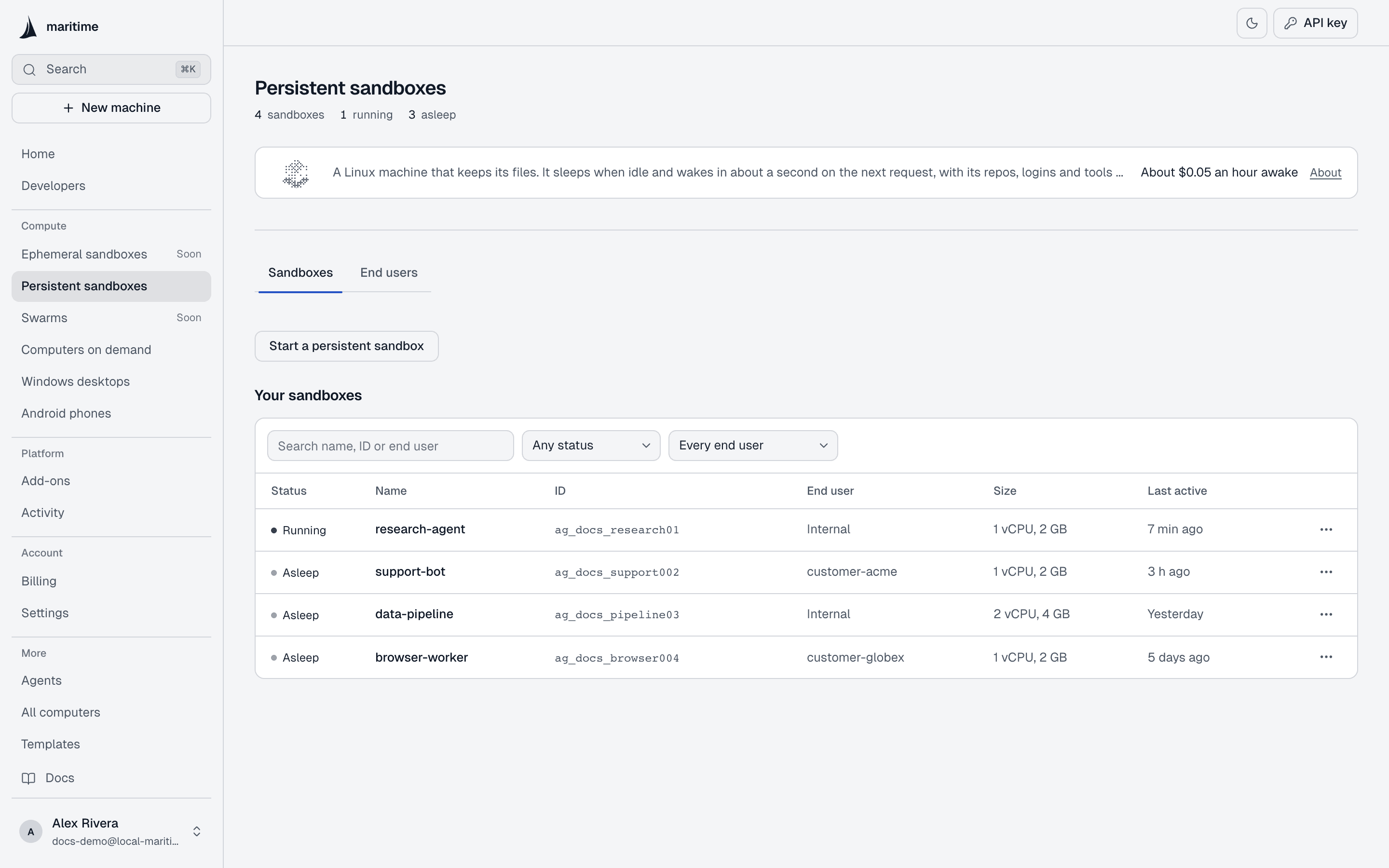The image size is (1389, 868).
Task: Click Alex Rivera avatar circle
Action: click(31, 831)
